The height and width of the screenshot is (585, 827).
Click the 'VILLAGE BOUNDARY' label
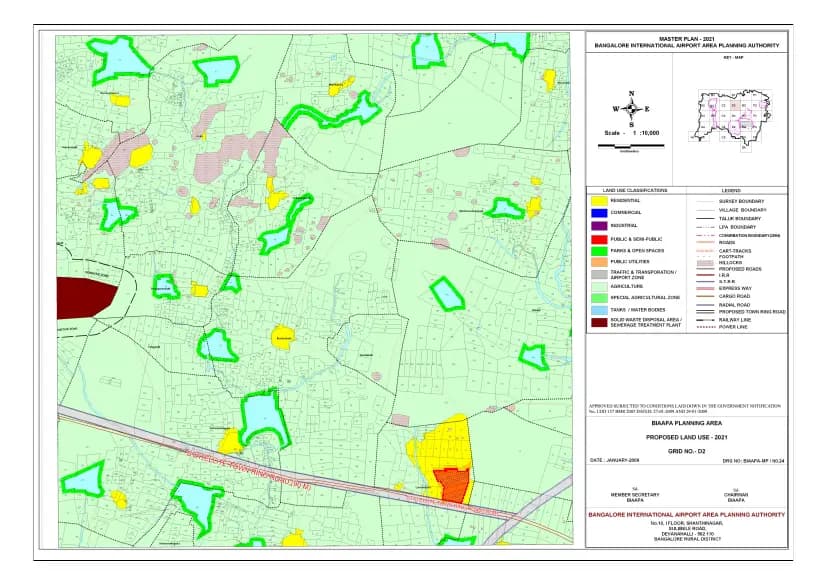(741, 210)
